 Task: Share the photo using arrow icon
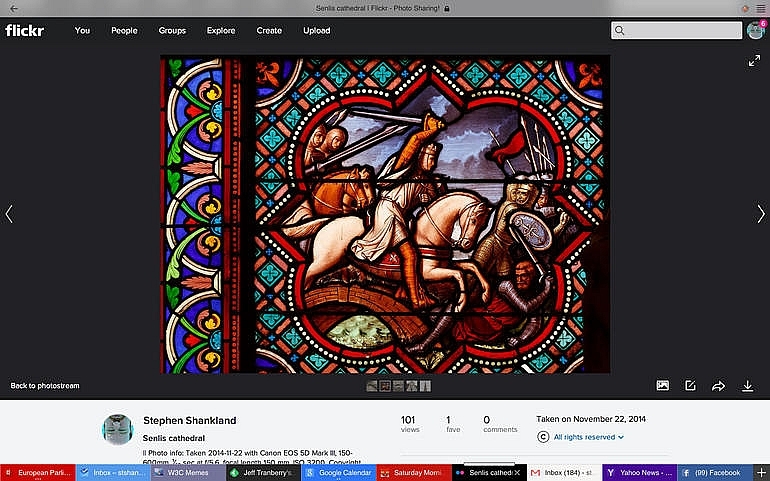[x=718, y=386]
